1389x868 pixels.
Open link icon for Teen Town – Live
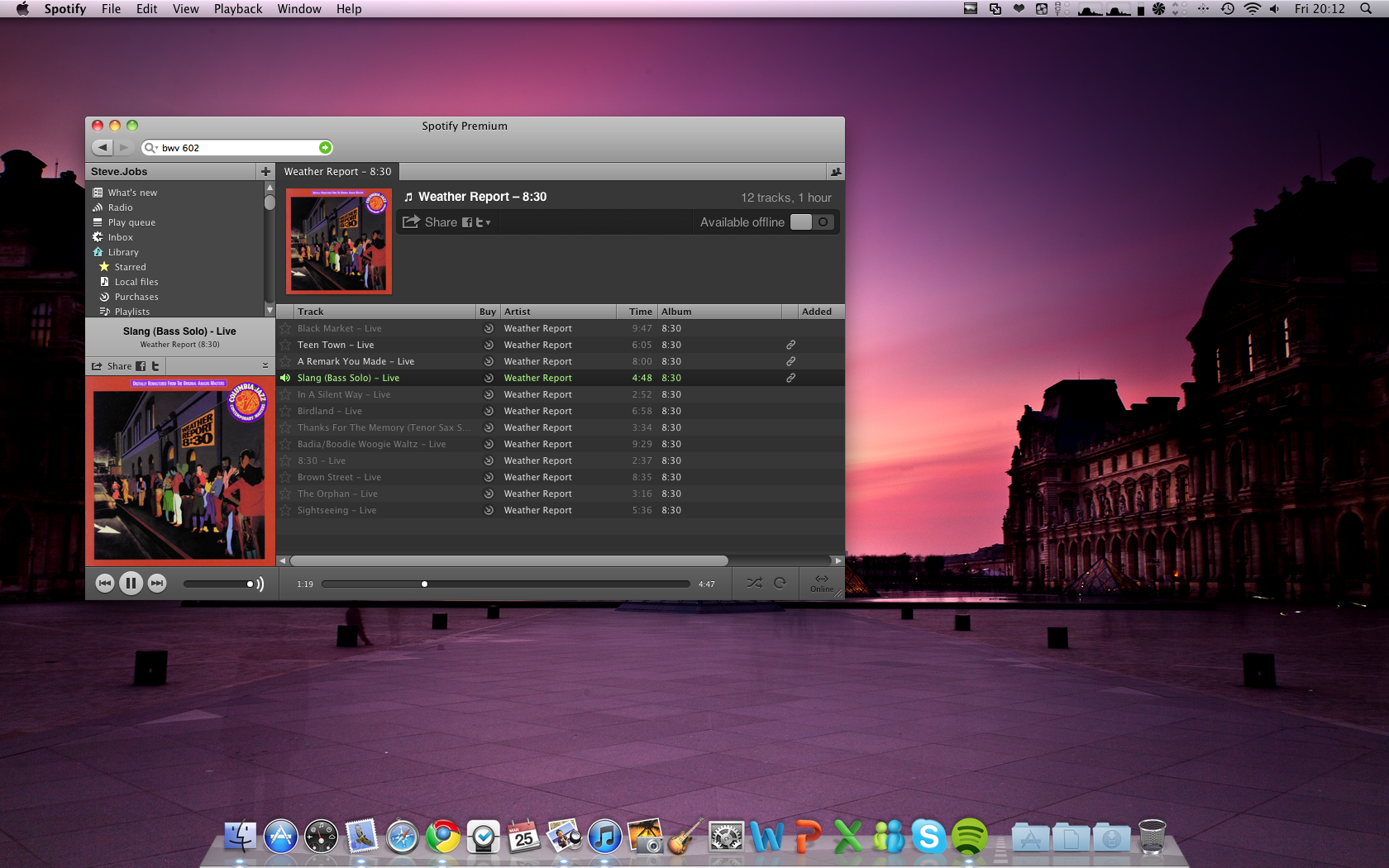[x=790, y=345]
